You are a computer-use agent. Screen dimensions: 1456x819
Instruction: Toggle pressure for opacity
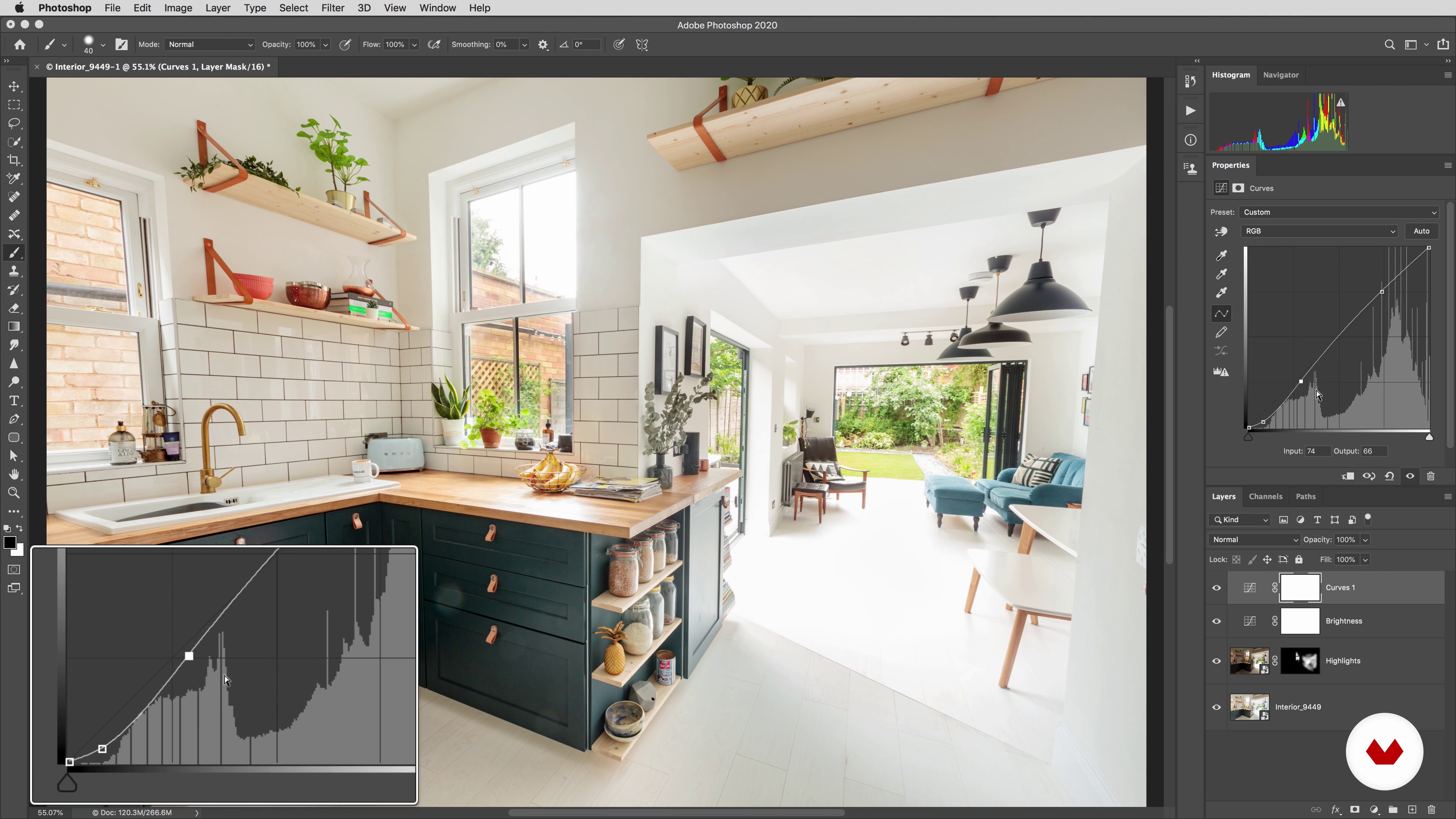point(345,45)
